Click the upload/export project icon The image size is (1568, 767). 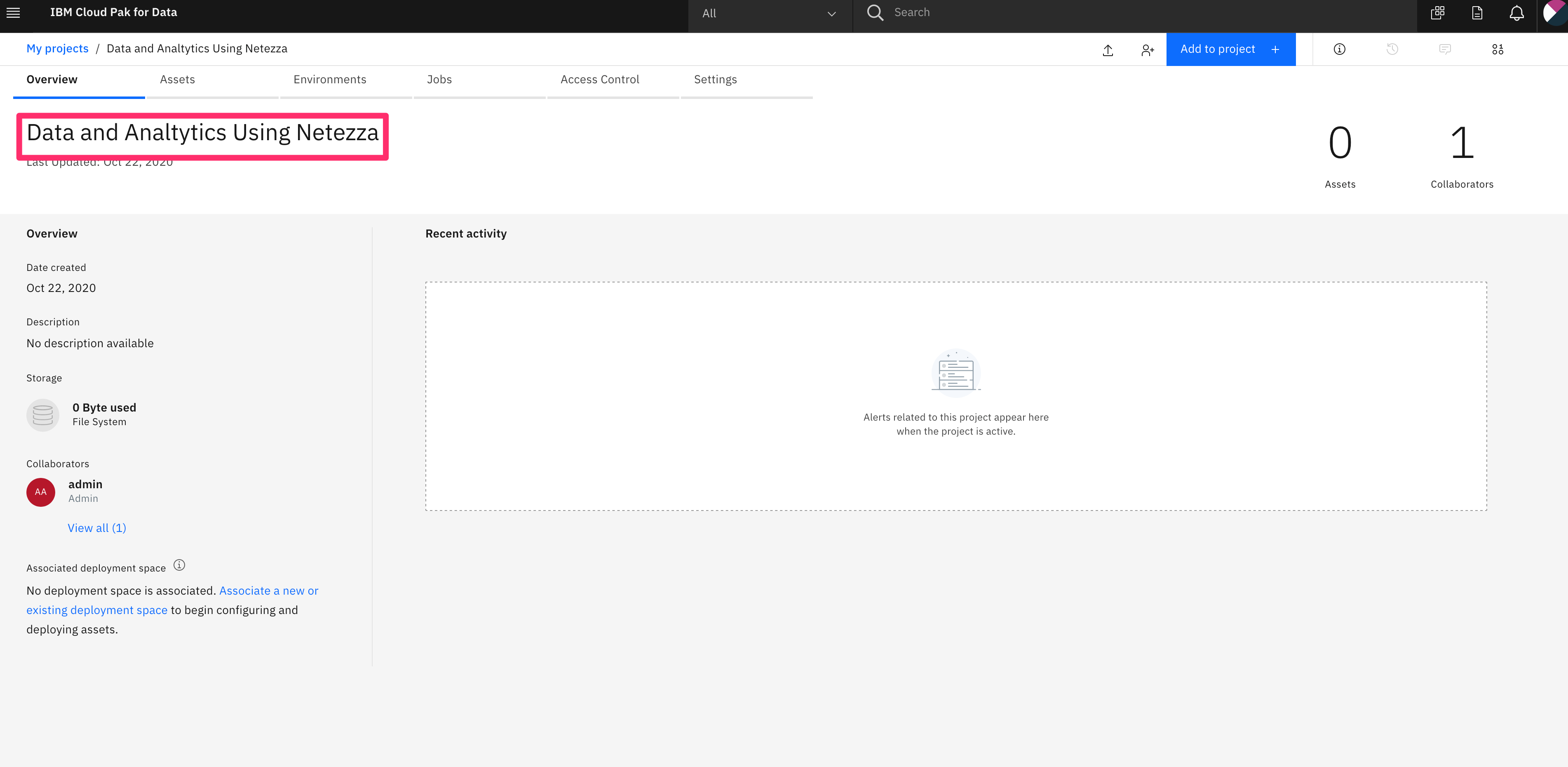tap(1108, 50)
